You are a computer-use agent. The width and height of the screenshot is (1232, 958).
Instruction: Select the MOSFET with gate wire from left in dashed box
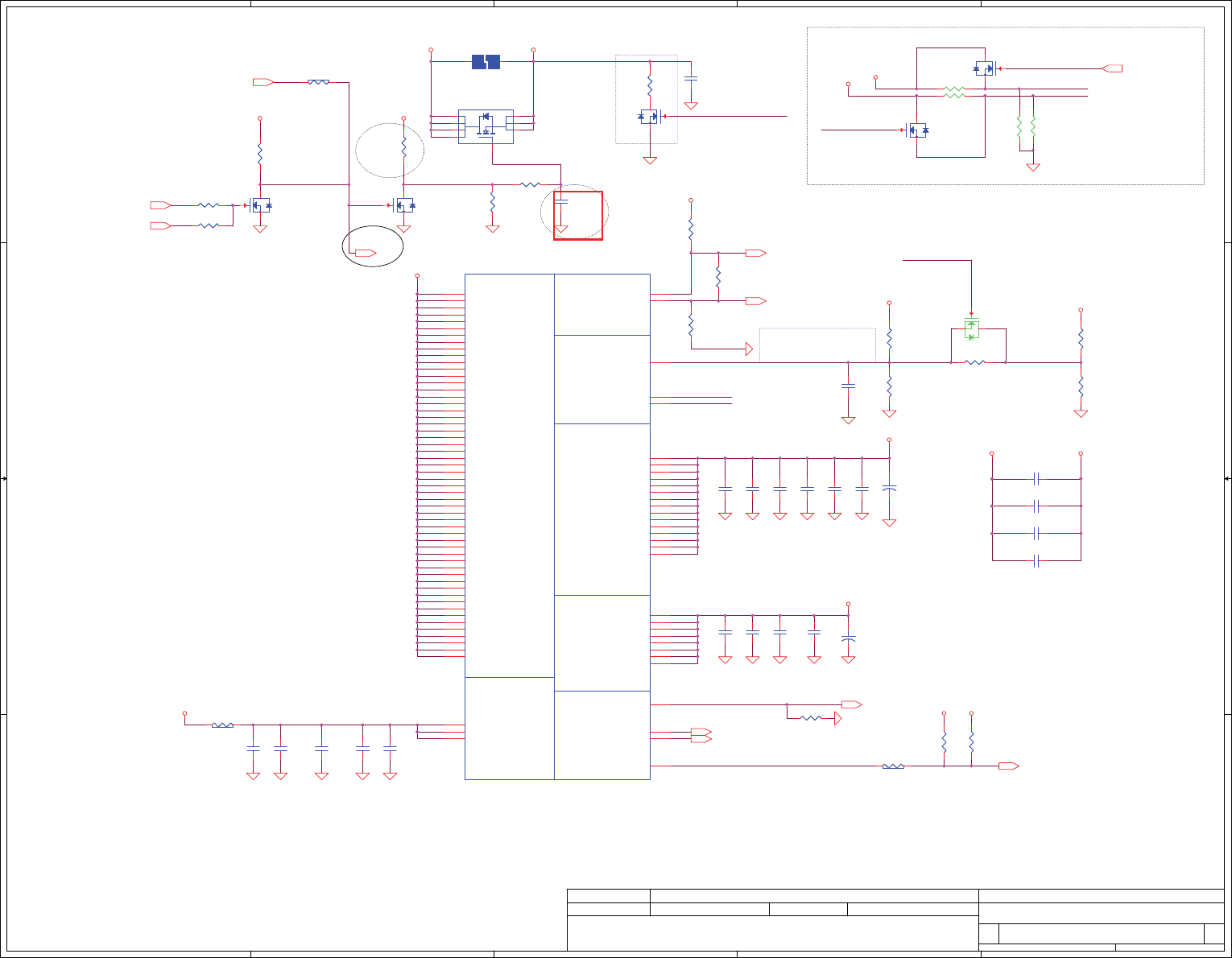[x=916, y=130]
